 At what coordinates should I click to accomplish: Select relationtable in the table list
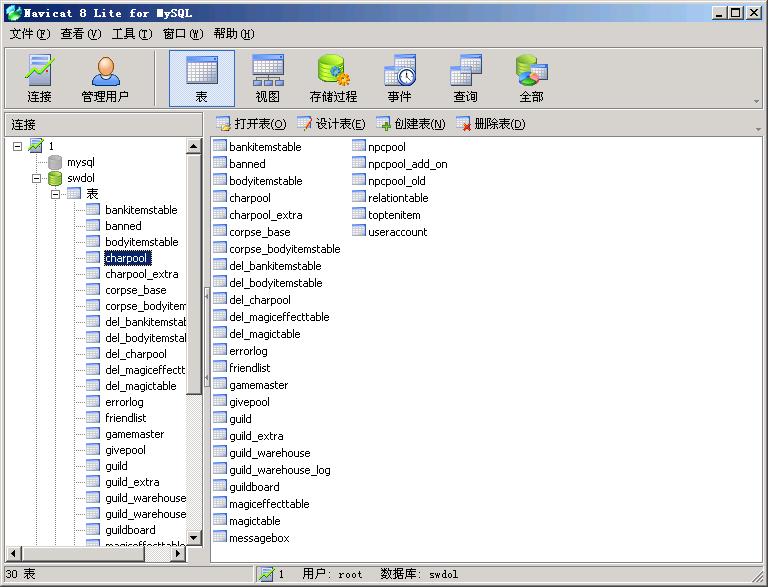(x=398, y=198)
